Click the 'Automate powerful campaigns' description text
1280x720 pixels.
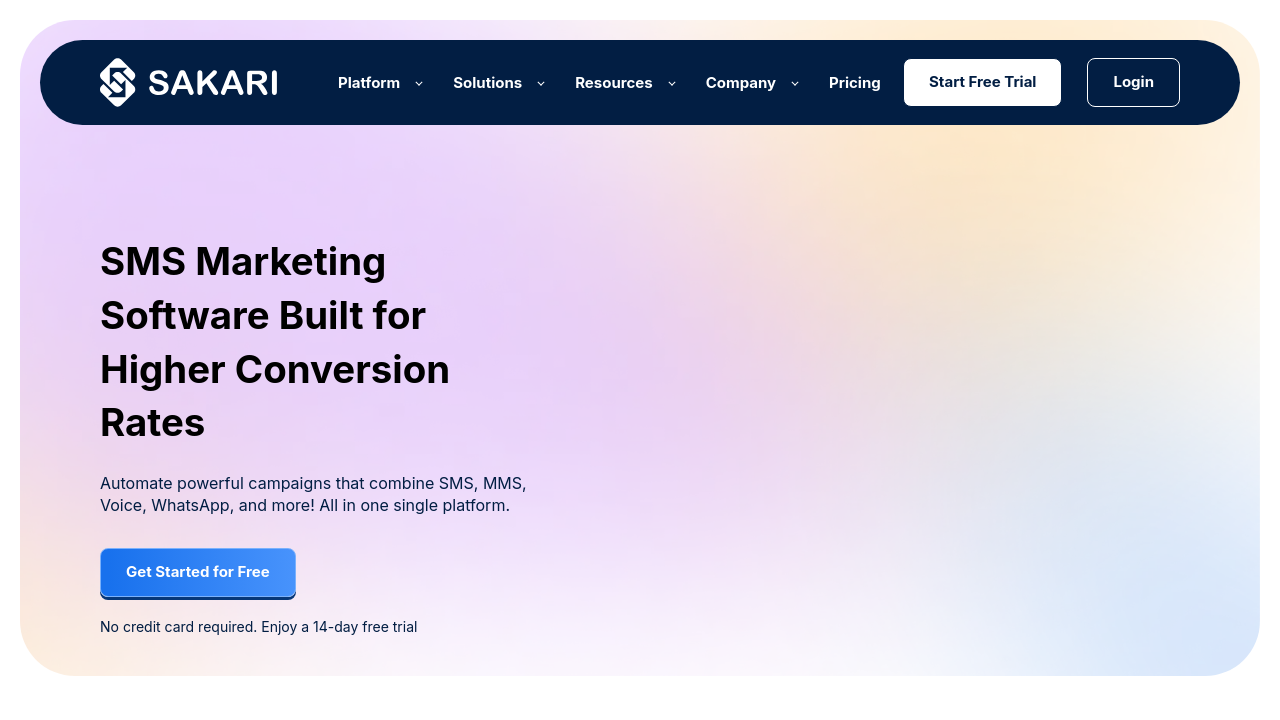[312, 483]
